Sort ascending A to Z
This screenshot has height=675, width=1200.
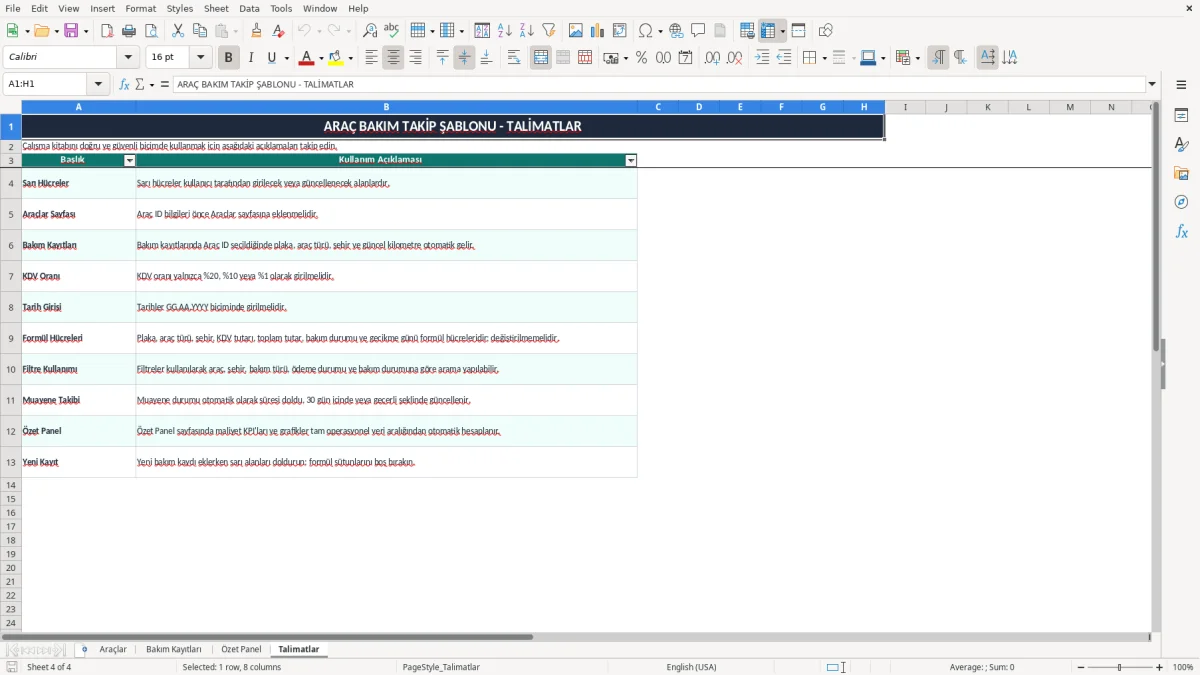click(x=505, y=31)
